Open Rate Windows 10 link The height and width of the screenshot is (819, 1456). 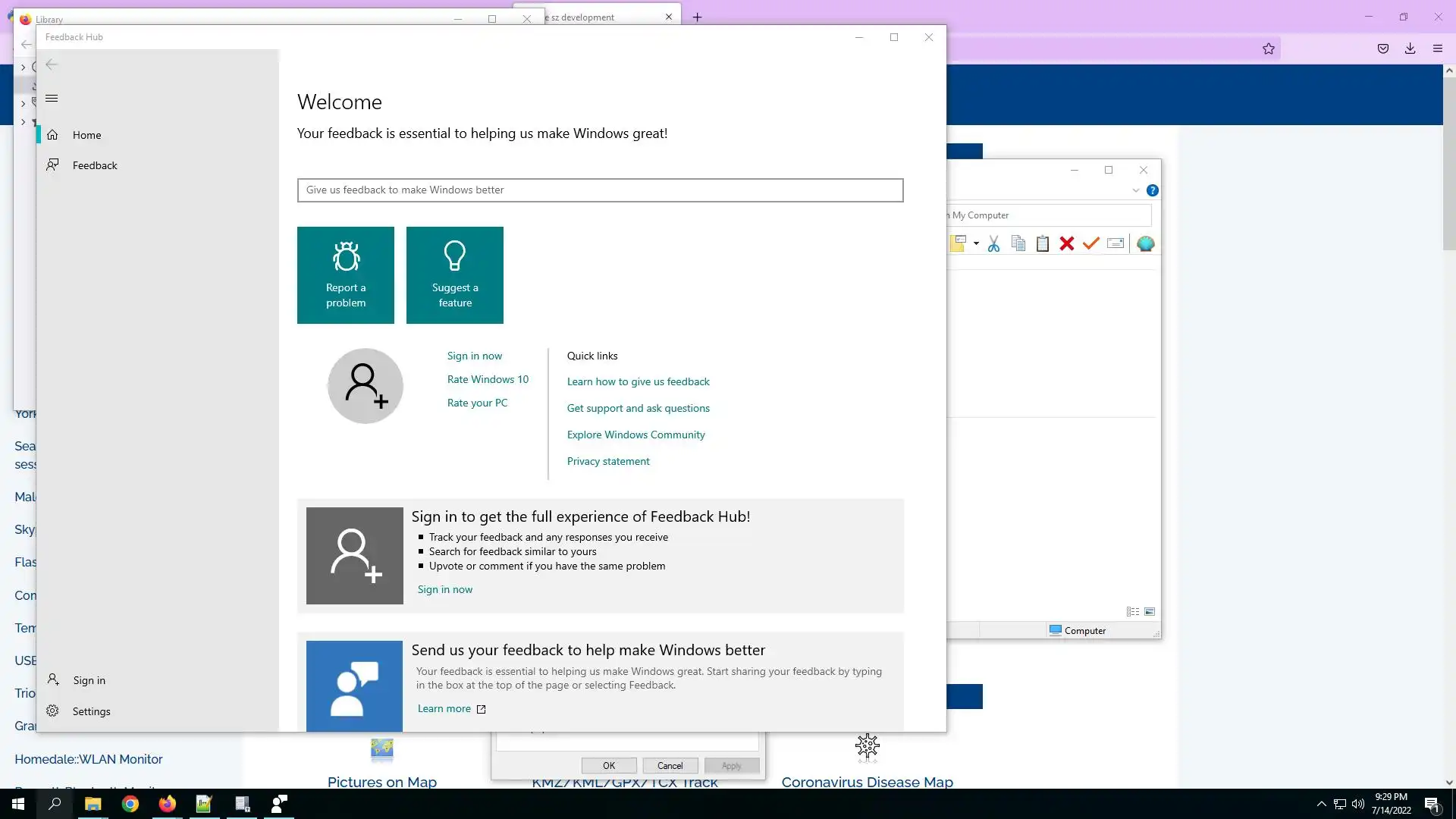(488, 379)
